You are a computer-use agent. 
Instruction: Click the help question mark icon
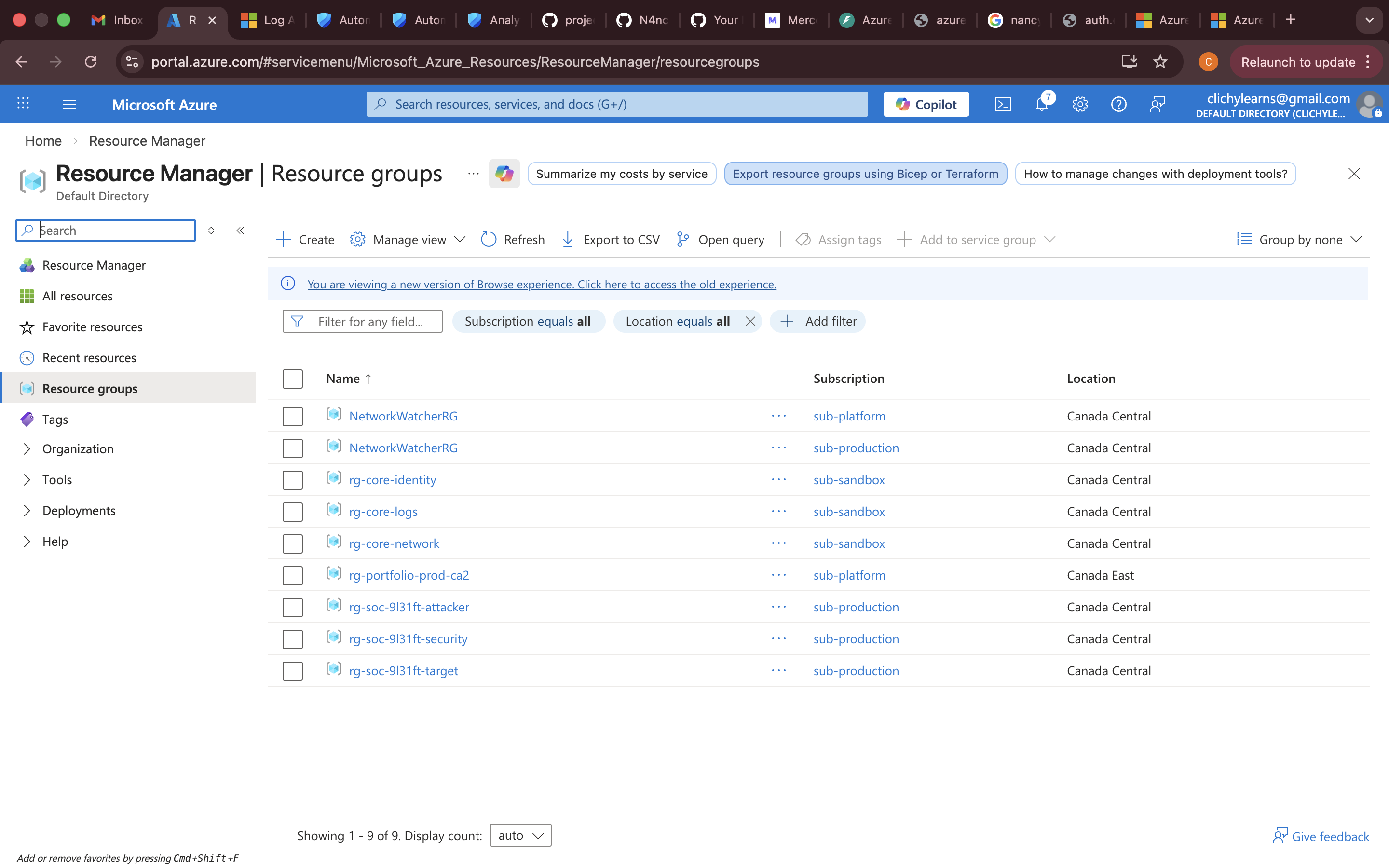click(x=1118, y=105)
